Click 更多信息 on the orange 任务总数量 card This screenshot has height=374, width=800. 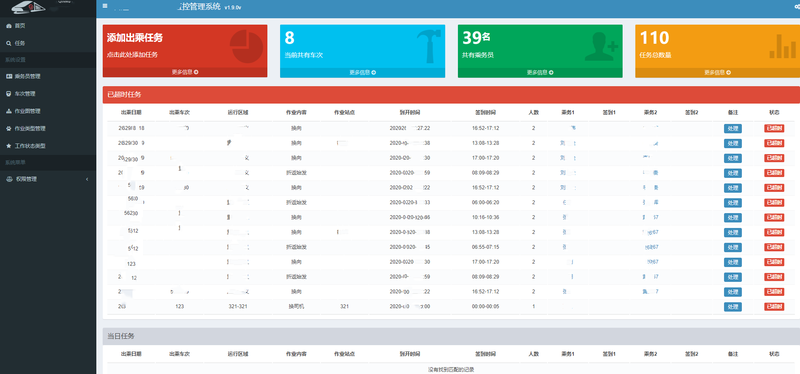point(717,72)
